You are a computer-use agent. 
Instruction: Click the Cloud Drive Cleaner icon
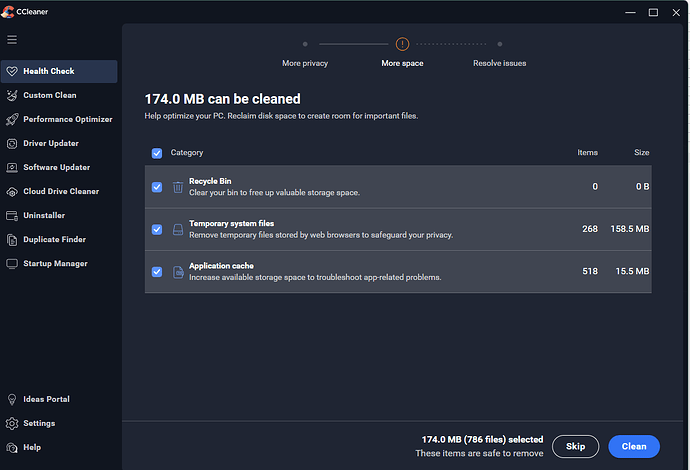[x=12, y=191]
